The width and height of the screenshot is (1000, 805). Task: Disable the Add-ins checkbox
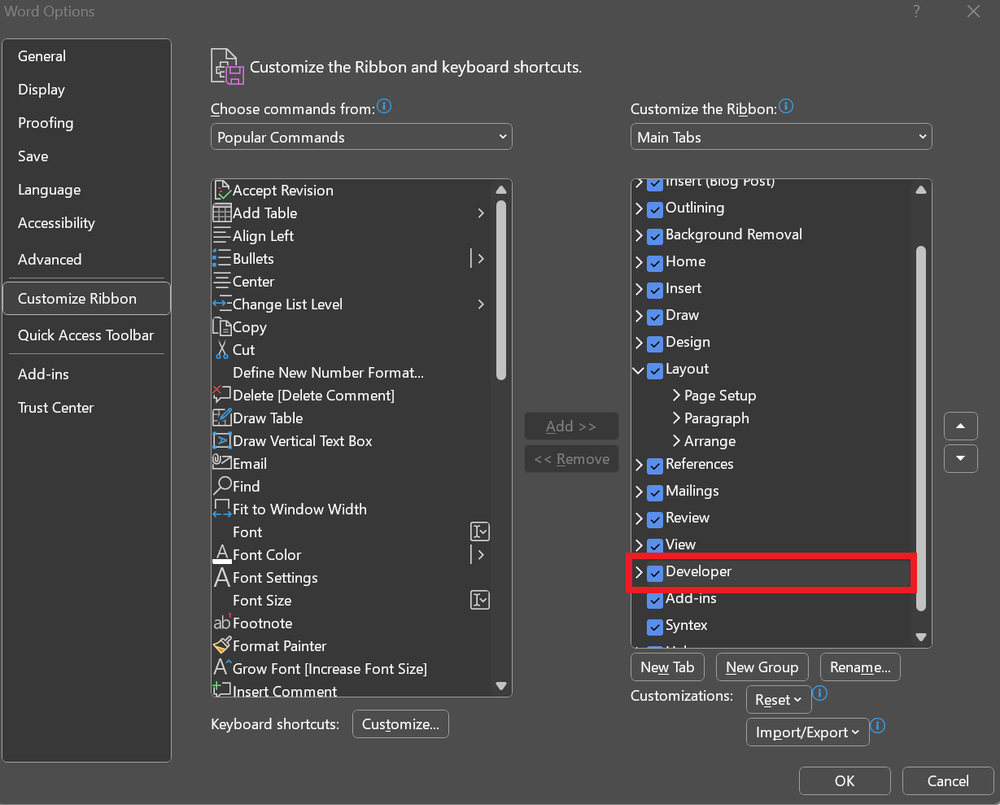point(655,599)
